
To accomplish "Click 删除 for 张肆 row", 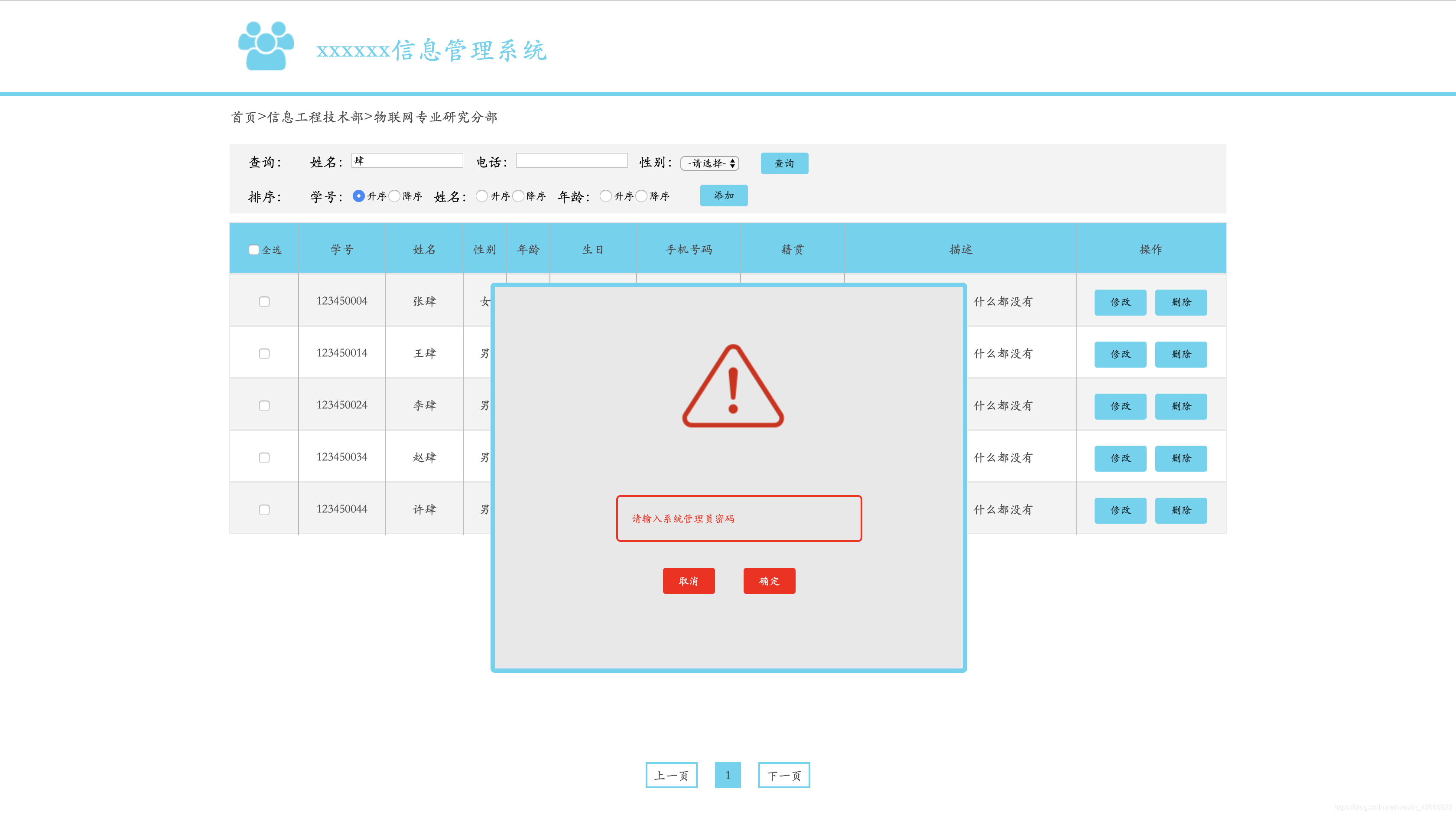I will (1181, 302).
